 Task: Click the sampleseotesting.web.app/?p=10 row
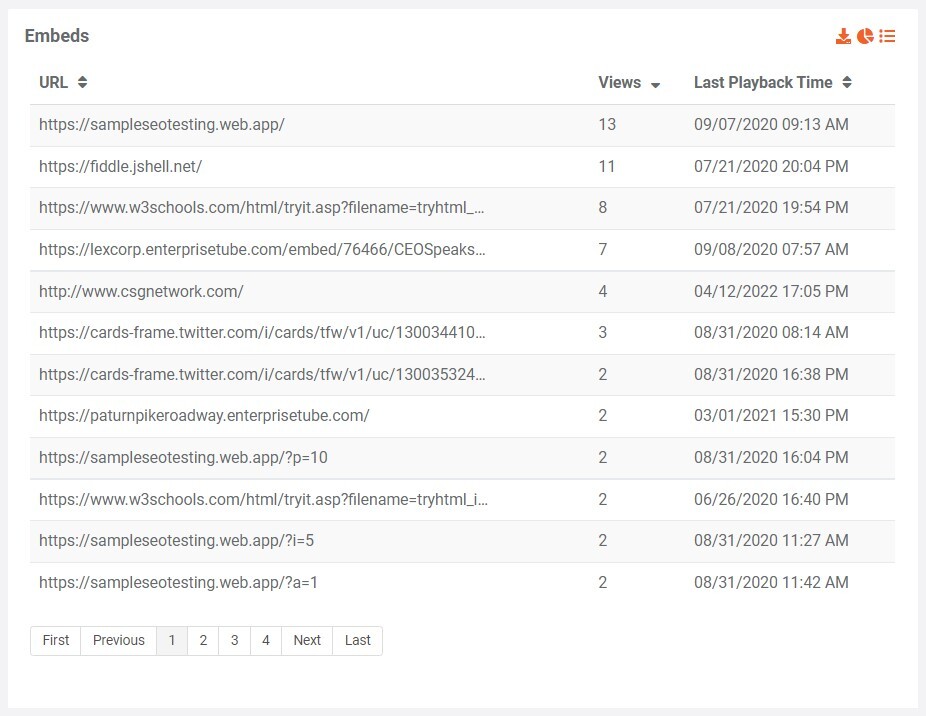(x=183, y=457)
